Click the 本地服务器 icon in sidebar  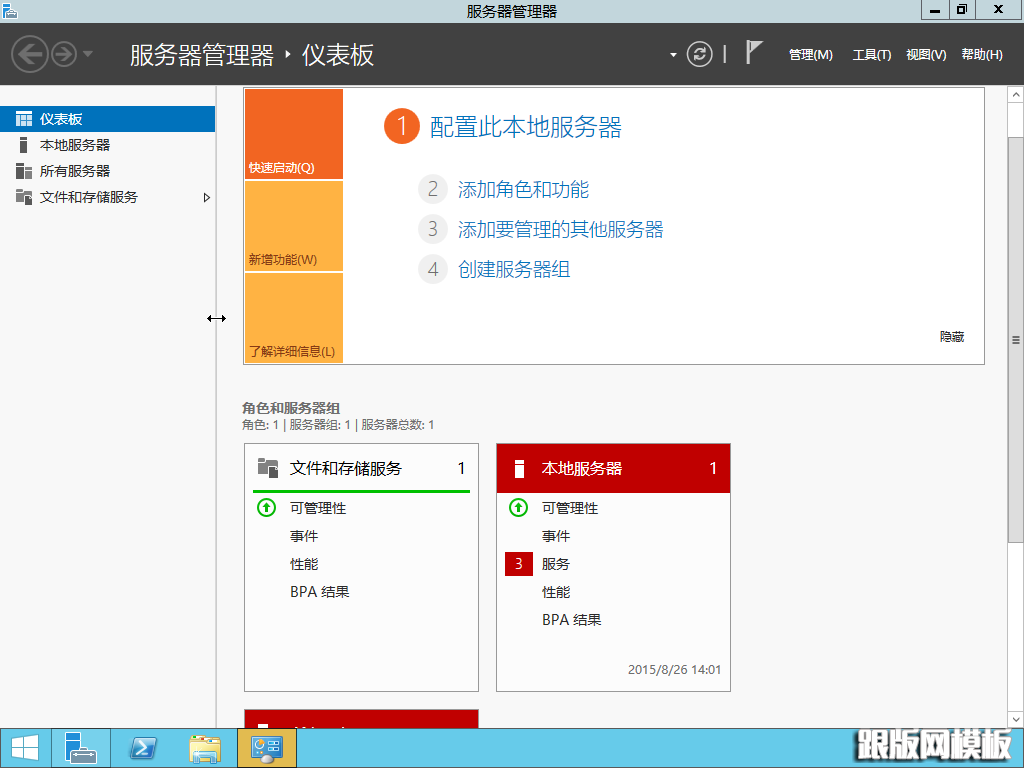pos(24,145)
